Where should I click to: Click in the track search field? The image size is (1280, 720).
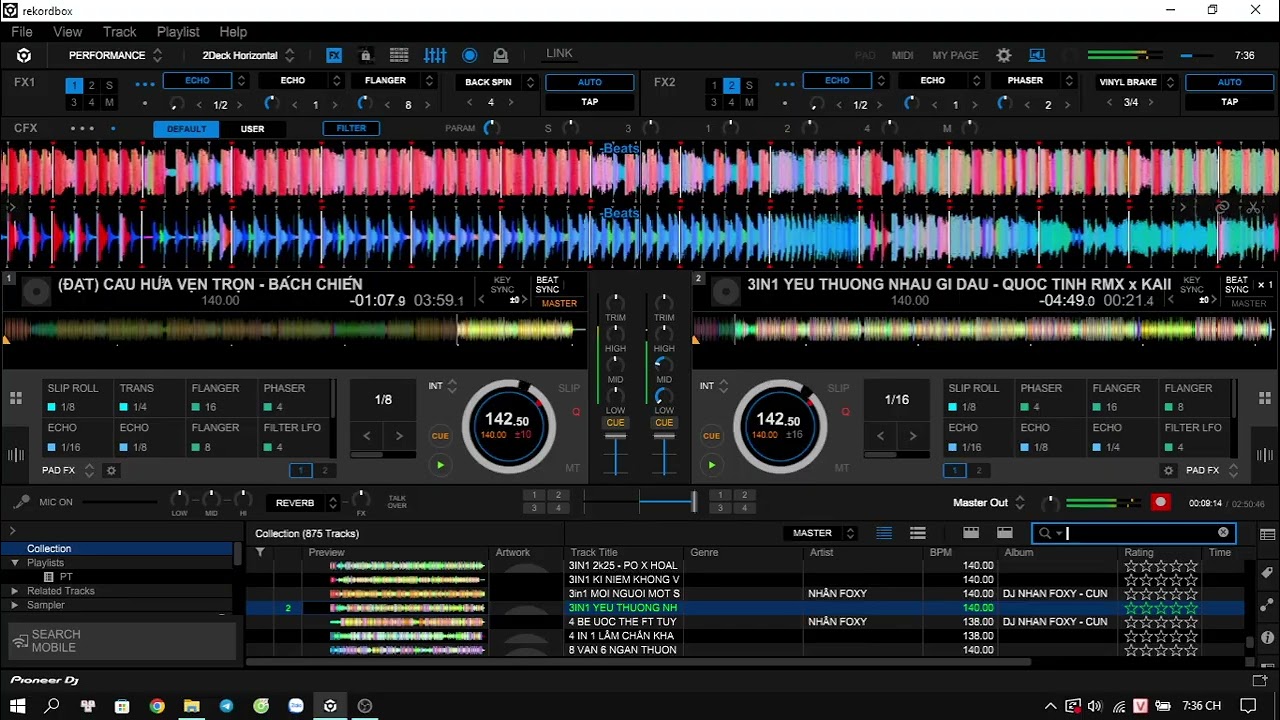(x=1135, y=533)
